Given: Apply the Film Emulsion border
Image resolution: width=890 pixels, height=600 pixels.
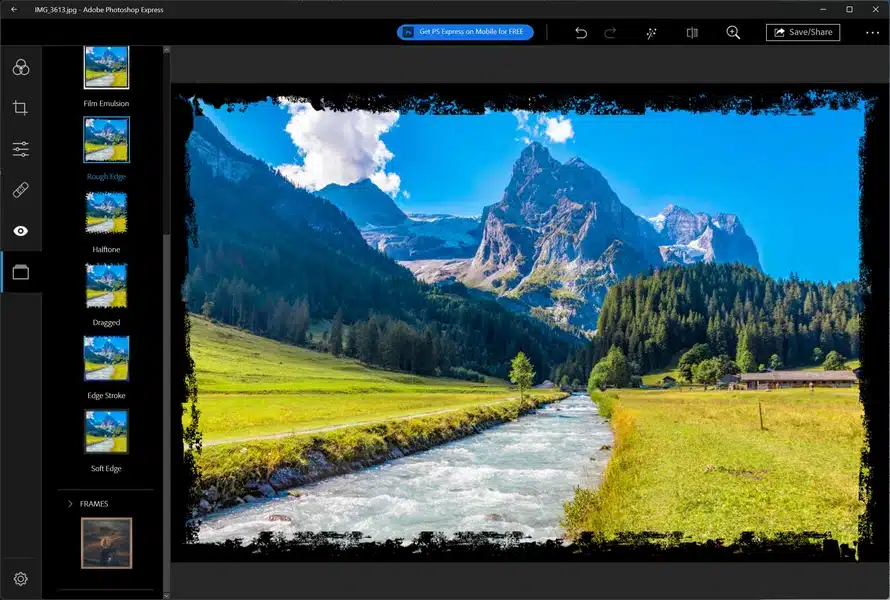Looking at the screenshot, I should coord(106,66).
